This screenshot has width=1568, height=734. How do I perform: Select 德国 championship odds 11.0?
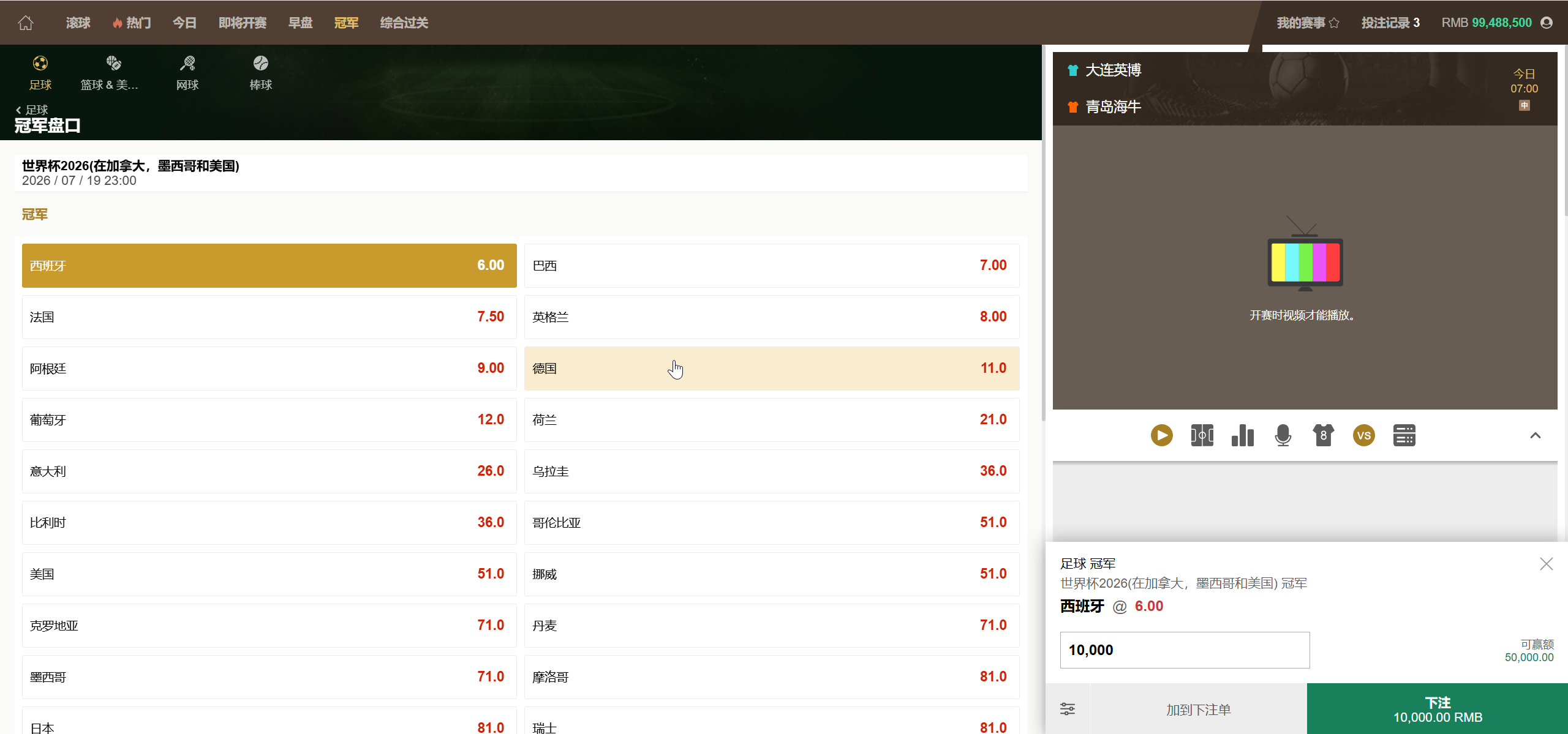tap(771, 368)
